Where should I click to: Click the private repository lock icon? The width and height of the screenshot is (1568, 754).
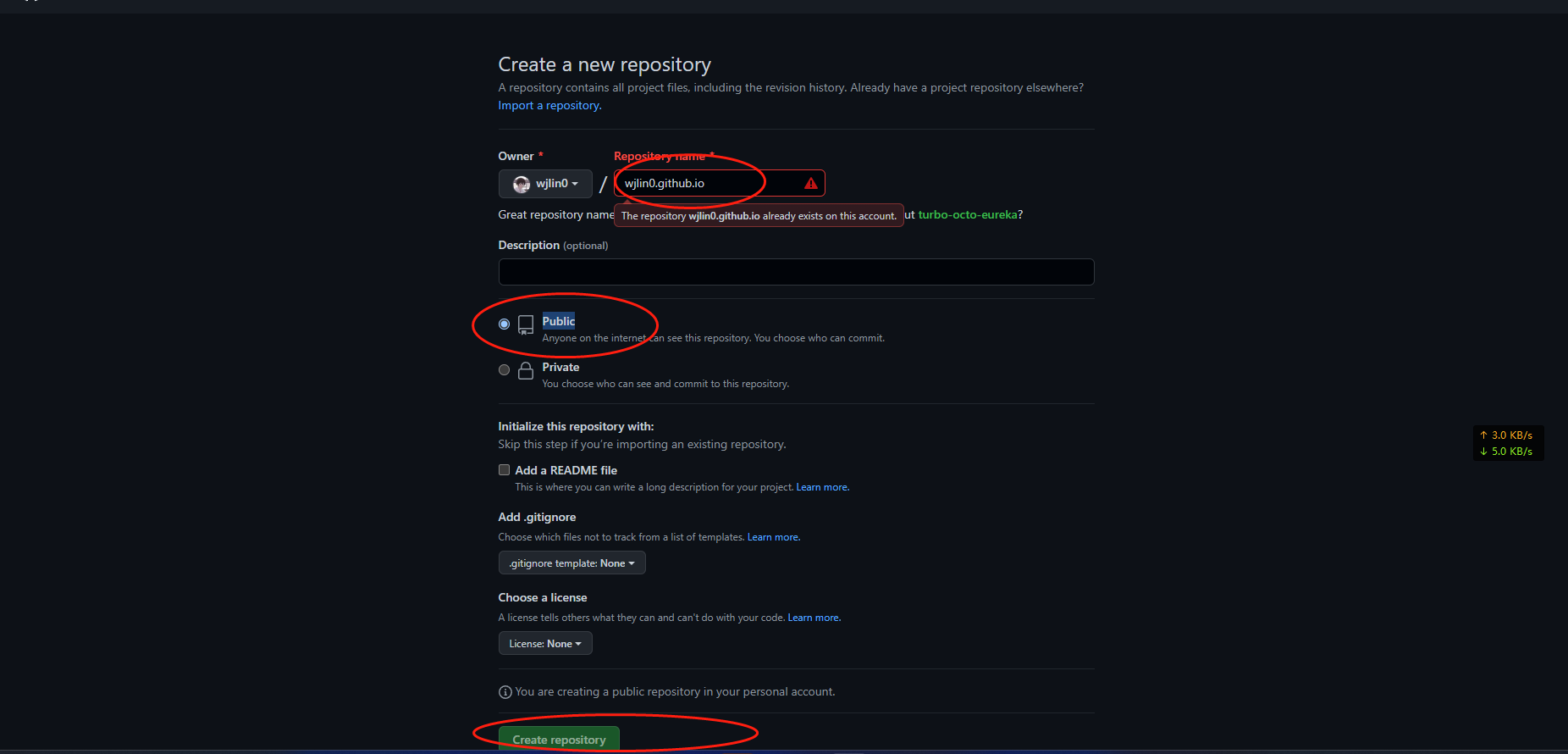pos(526,370)
